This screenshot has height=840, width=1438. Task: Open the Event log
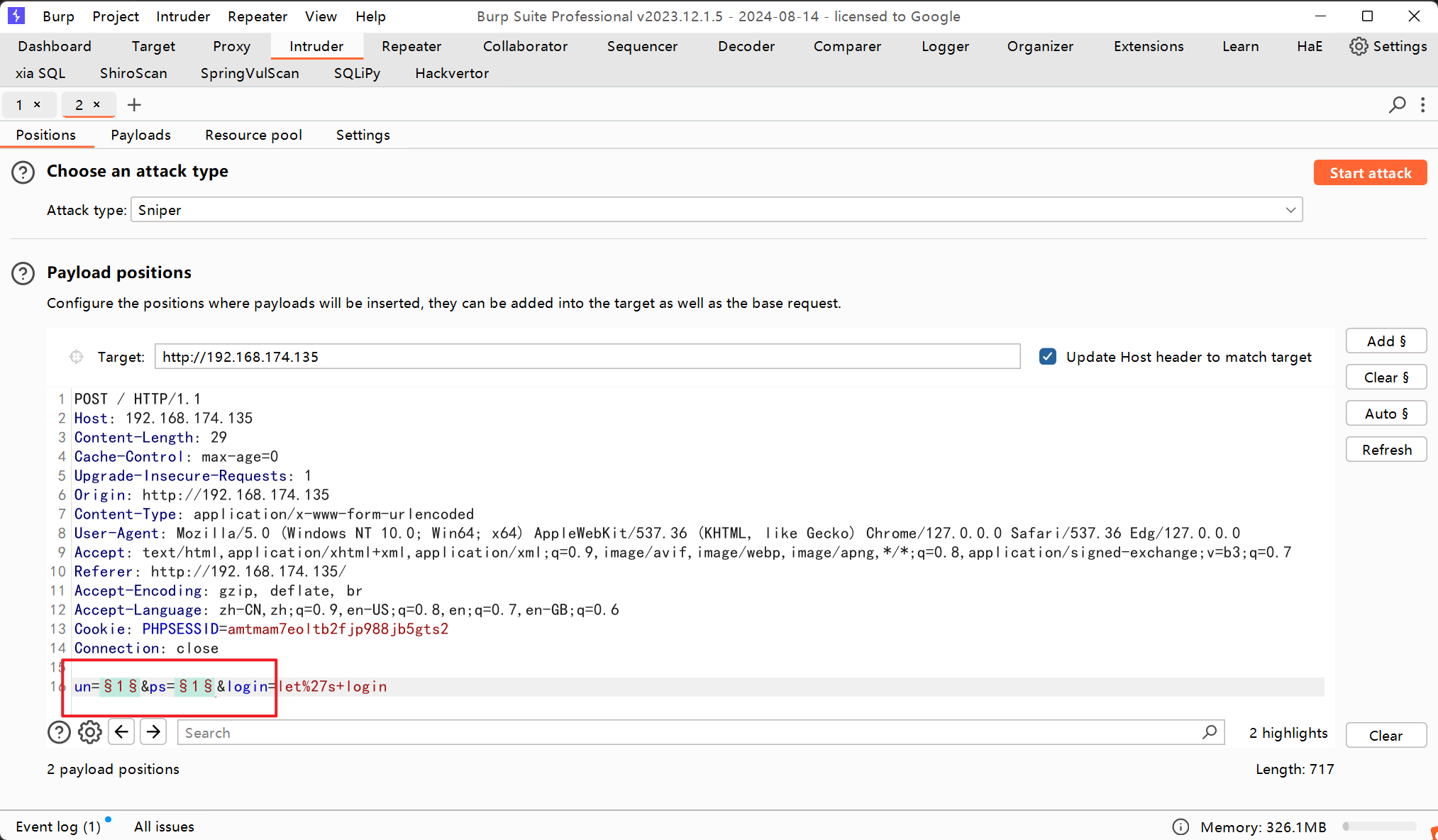58,827
